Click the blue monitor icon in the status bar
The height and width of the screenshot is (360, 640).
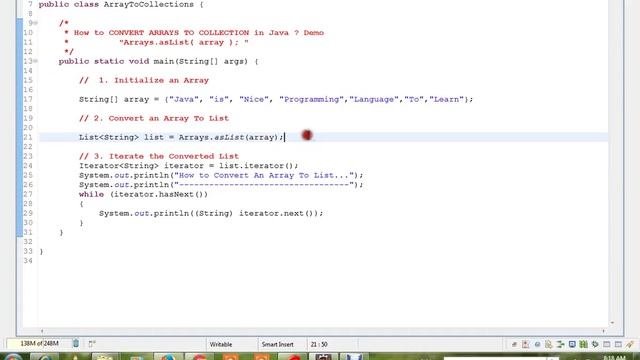pyautogui.click(x=572, y=344)
